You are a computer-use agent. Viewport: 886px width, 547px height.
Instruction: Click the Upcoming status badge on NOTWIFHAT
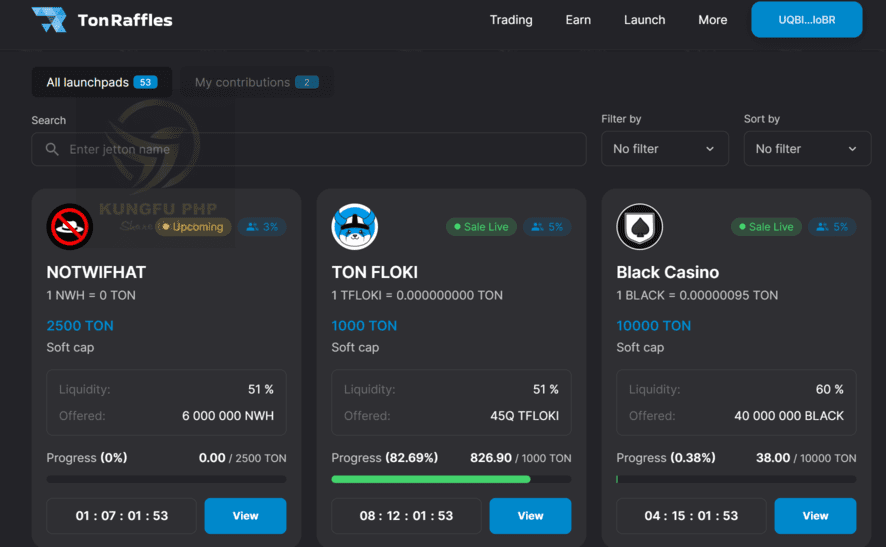click(193, 227)
